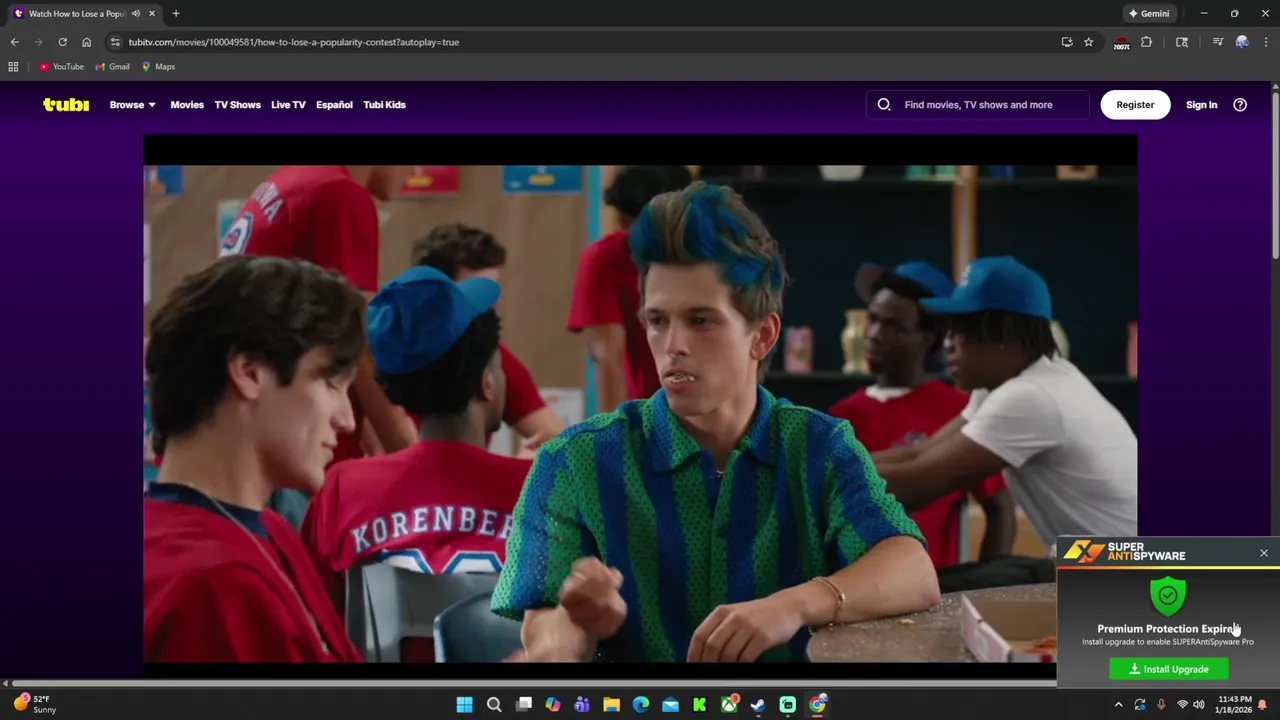Open clock and calendar flyout
Image resolution: width=1280 pixels, height=720 pixels.
pos(1234,705)
